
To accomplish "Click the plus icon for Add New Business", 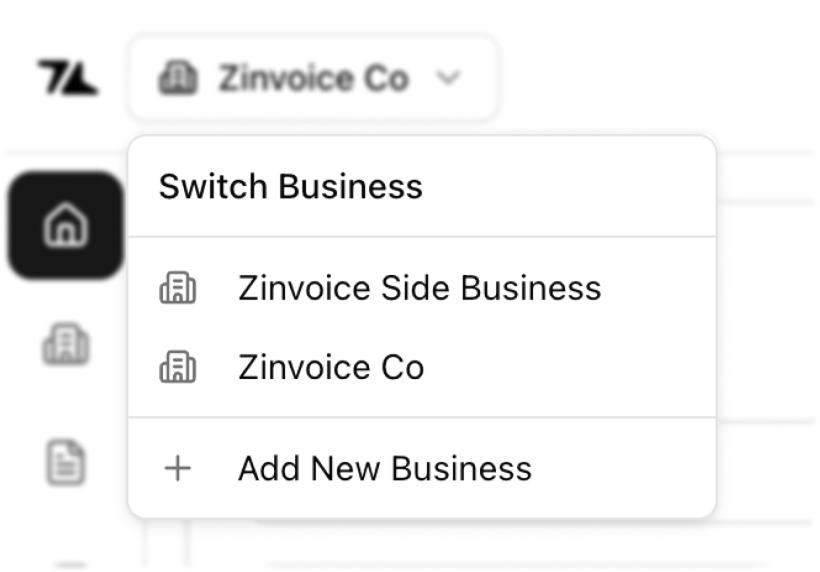I will (177, 468).
